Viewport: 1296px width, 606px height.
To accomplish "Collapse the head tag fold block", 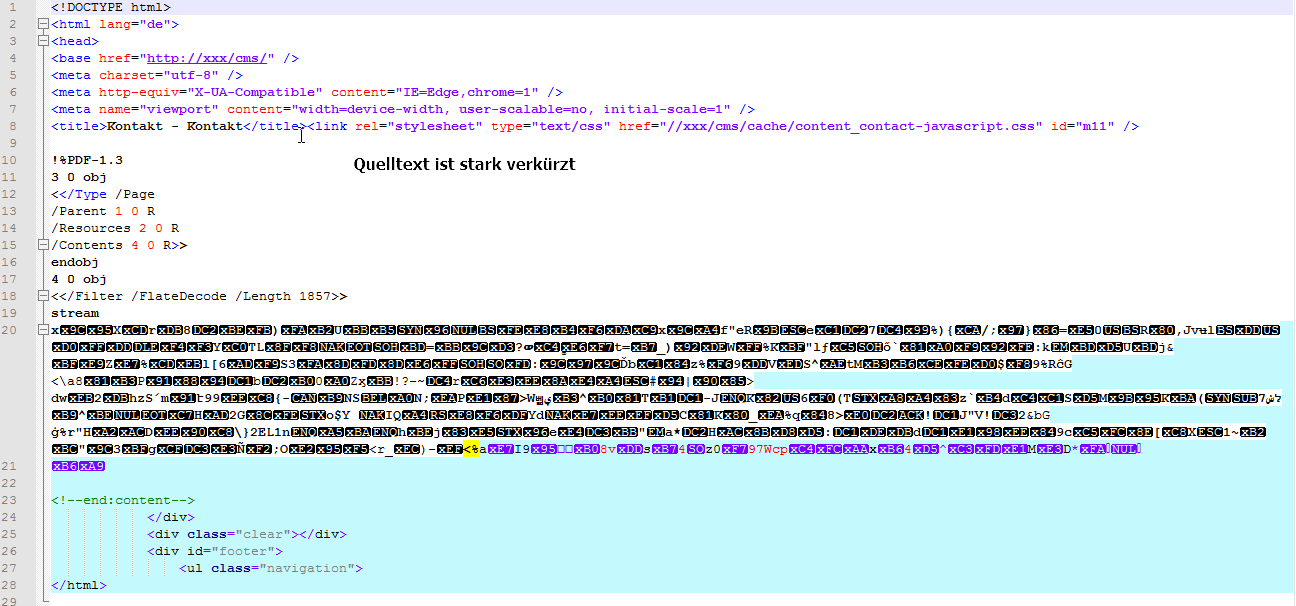I will [42, 41].
